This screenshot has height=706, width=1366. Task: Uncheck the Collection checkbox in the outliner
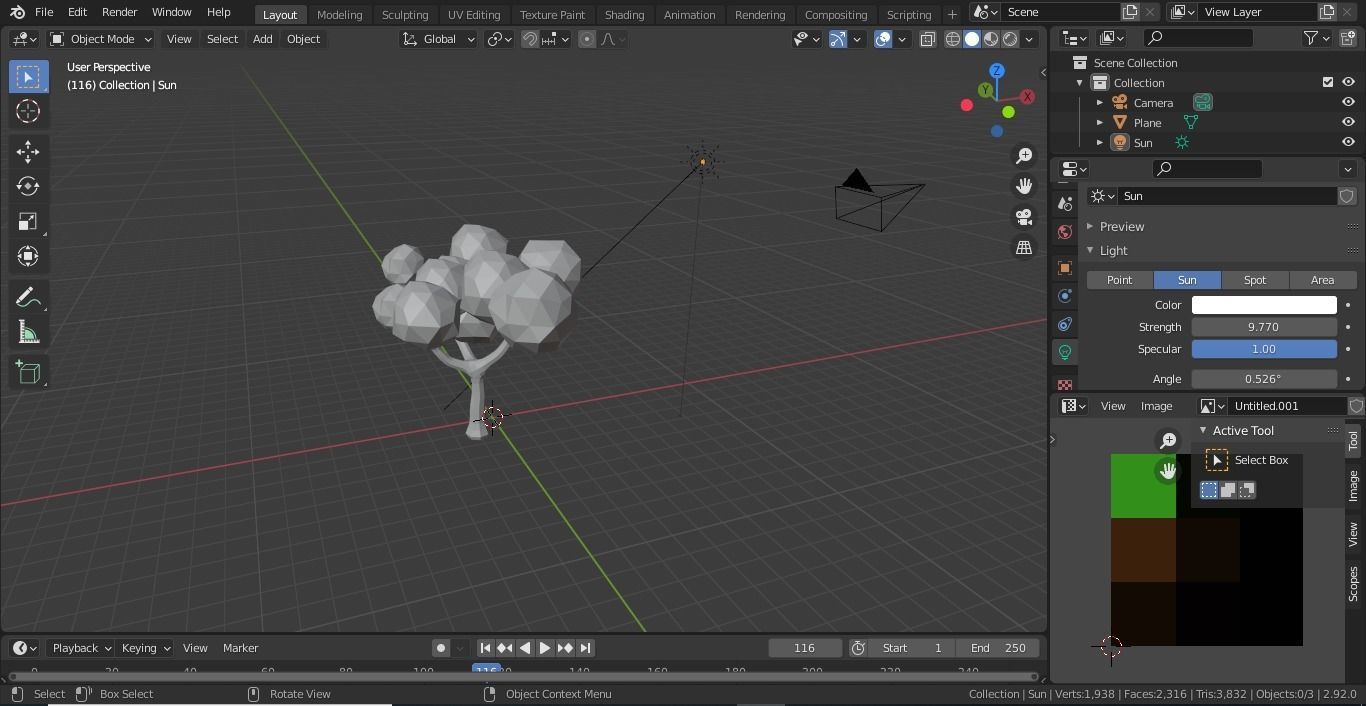pos(1328,82)
